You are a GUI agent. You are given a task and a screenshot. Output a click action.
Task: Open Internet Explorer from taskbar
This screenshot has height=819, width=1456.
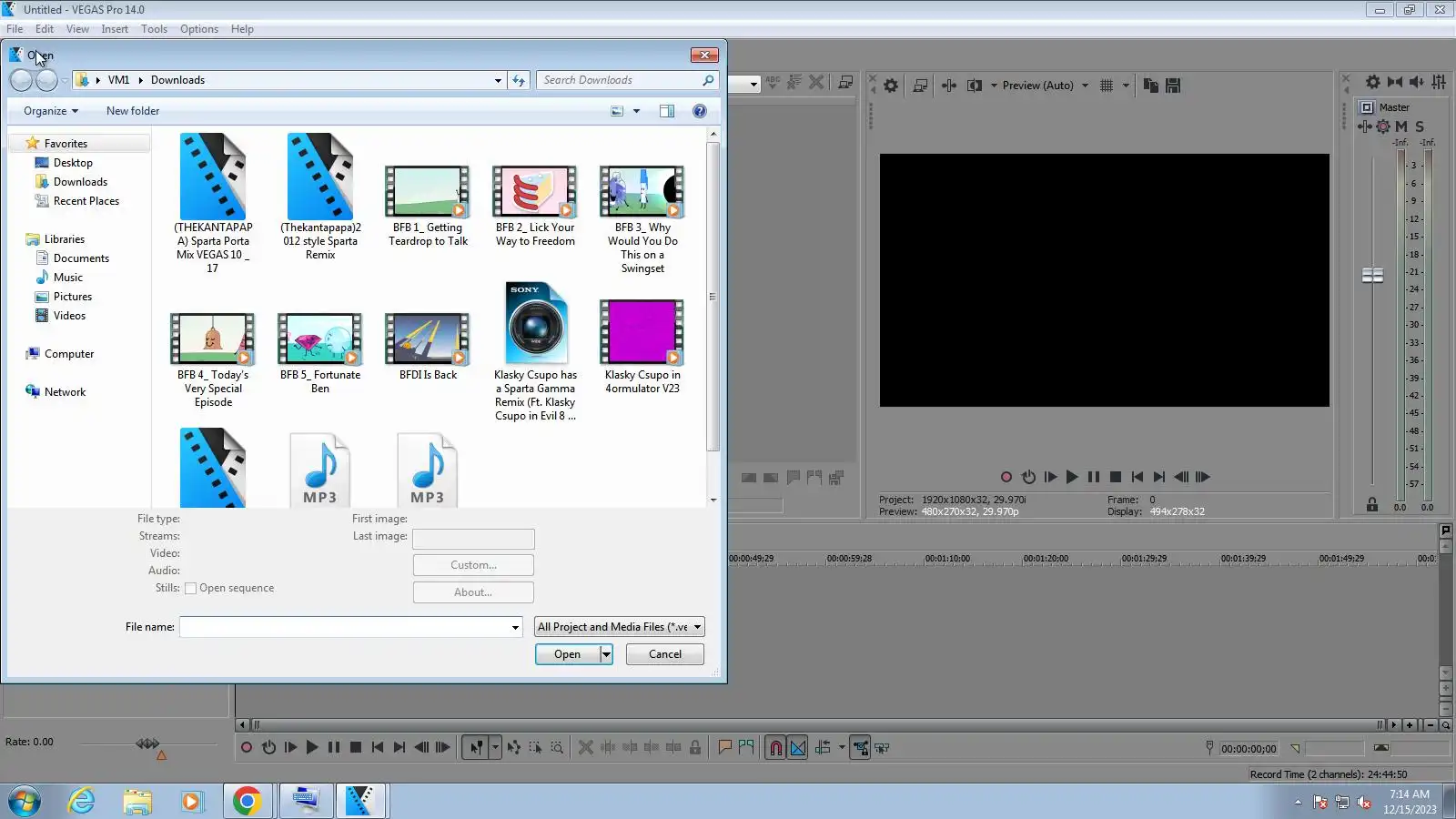[x=82, y=801]
